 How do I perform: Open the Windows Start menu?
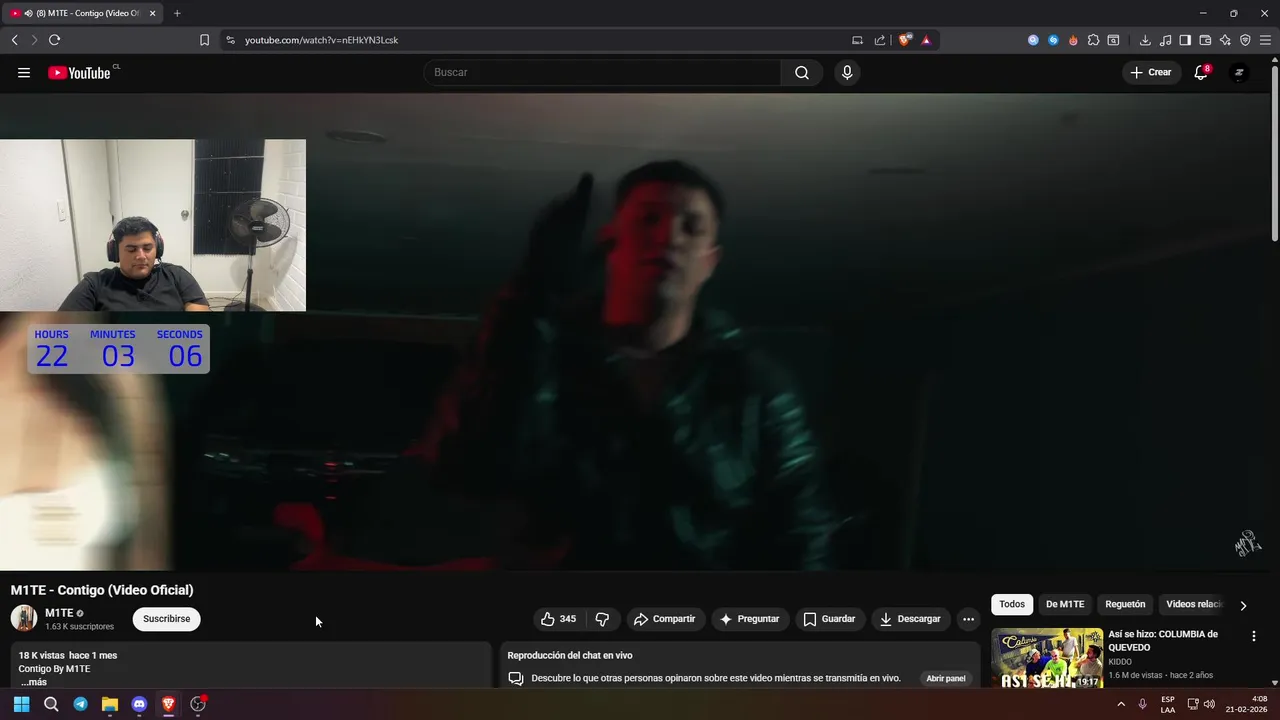[x=21, y=704]
